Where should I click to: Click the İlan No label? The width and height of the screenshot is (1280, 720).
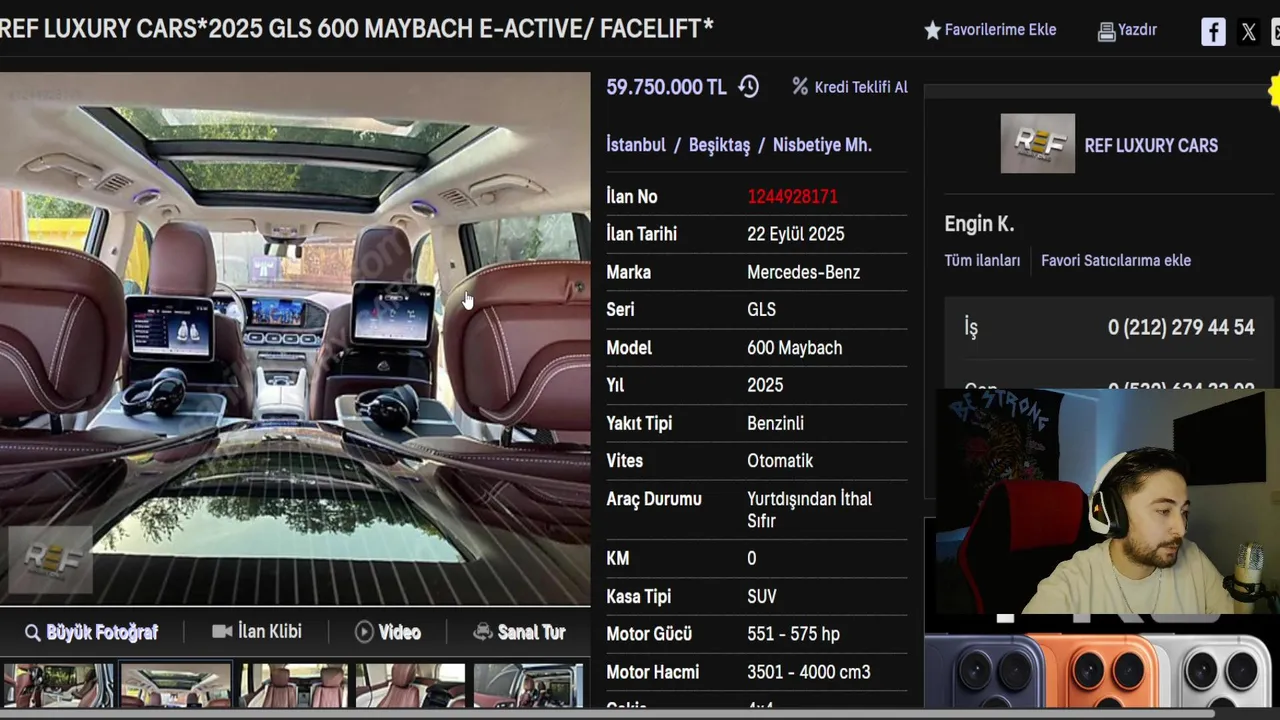[x=632, y=197]
